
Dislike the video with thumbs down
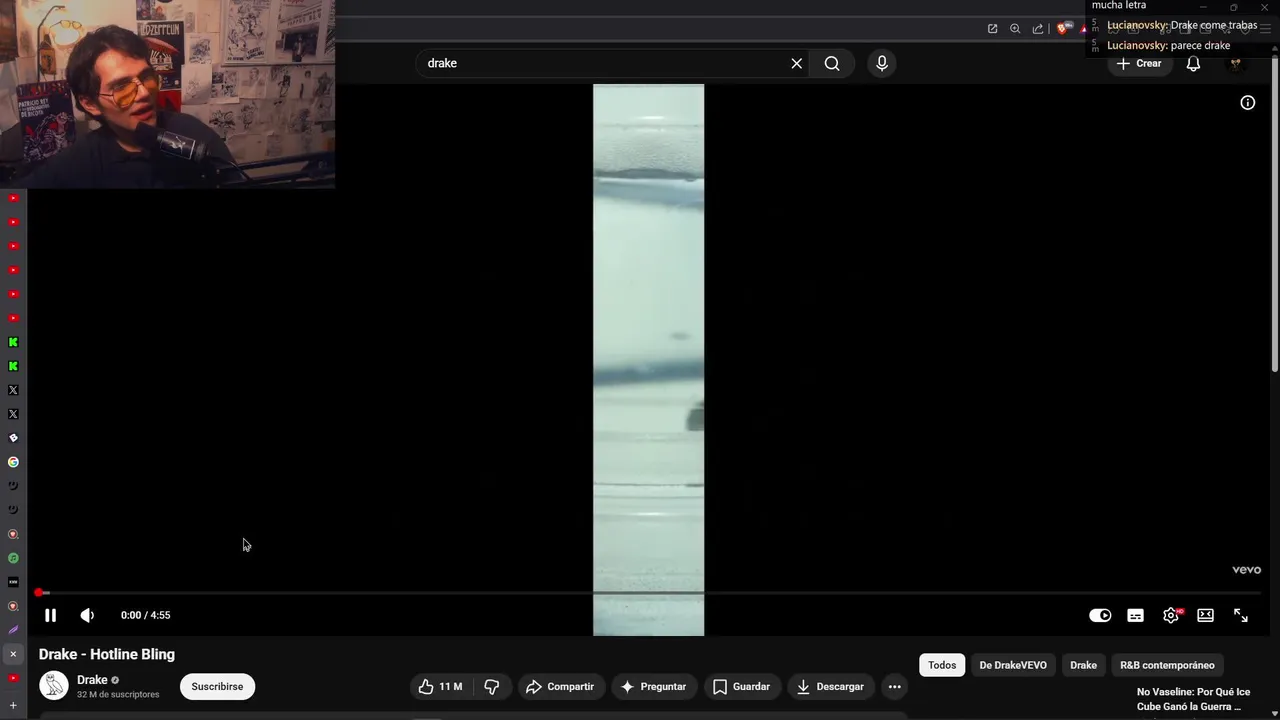(491, 687)
